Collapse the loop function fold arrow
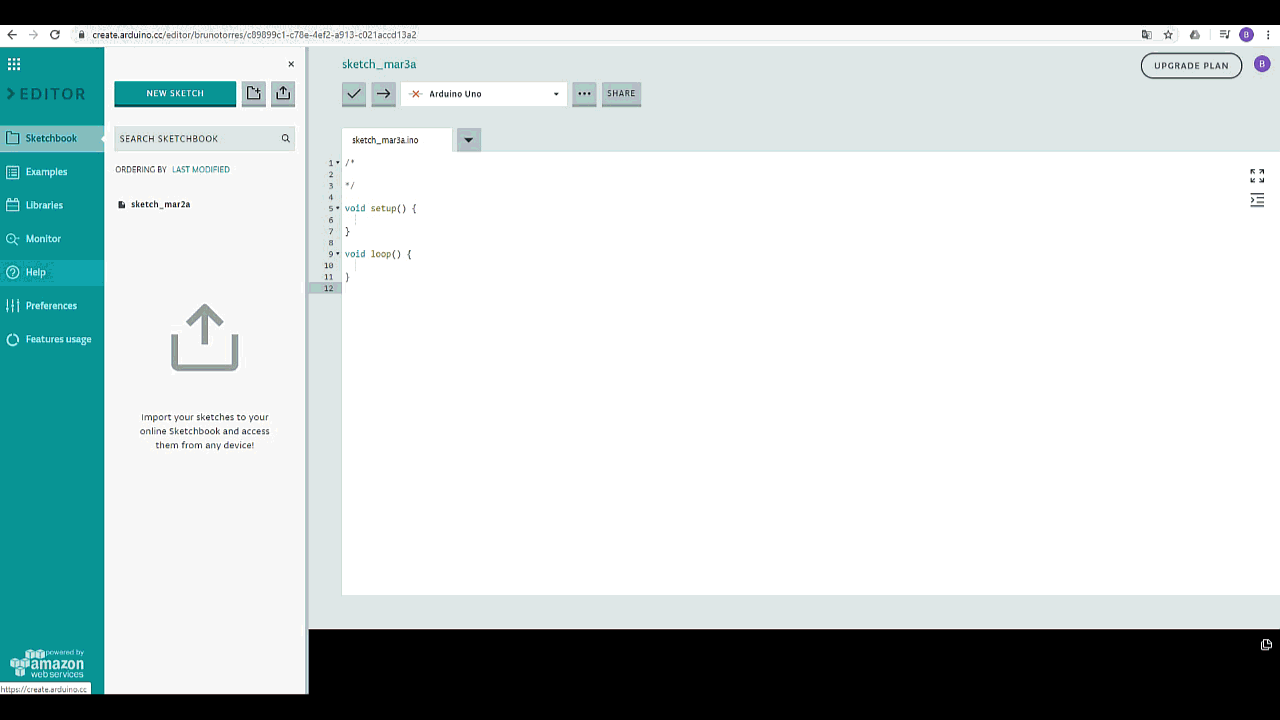Screen dimensions: 1280x720 click(338, 254)
